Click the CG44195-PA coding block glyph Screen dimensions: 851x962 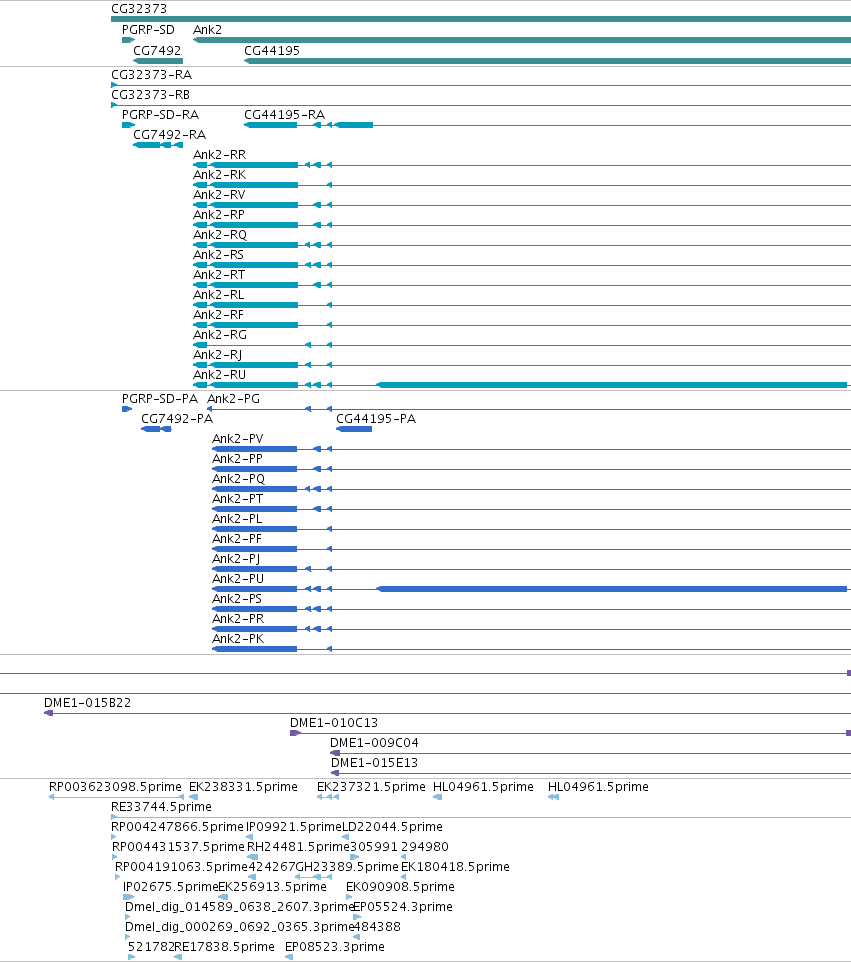click(x=354, y=429)
